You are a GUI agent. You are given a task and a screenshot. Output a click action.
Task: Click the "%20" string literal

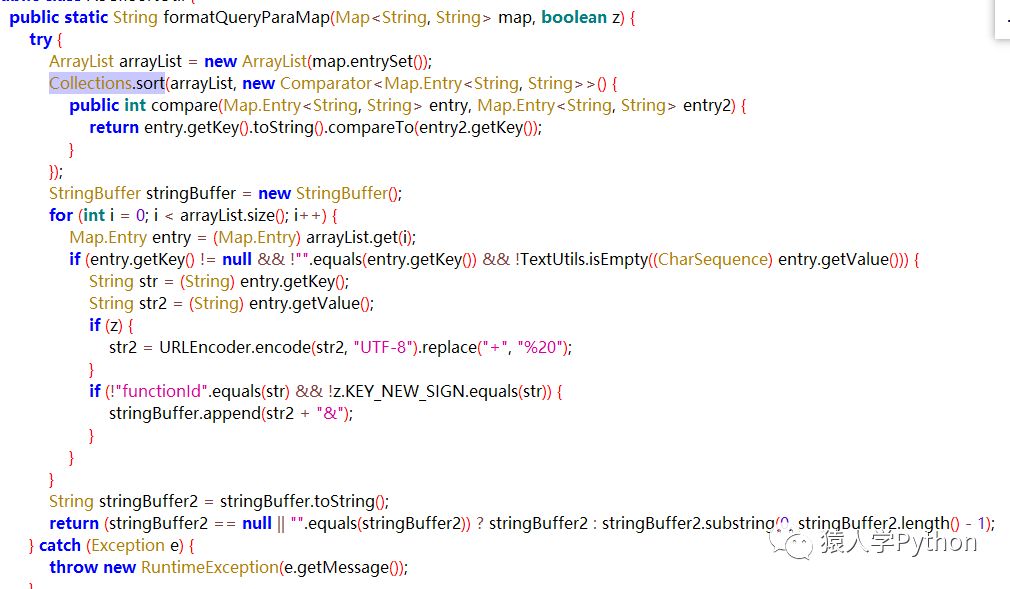541,347
